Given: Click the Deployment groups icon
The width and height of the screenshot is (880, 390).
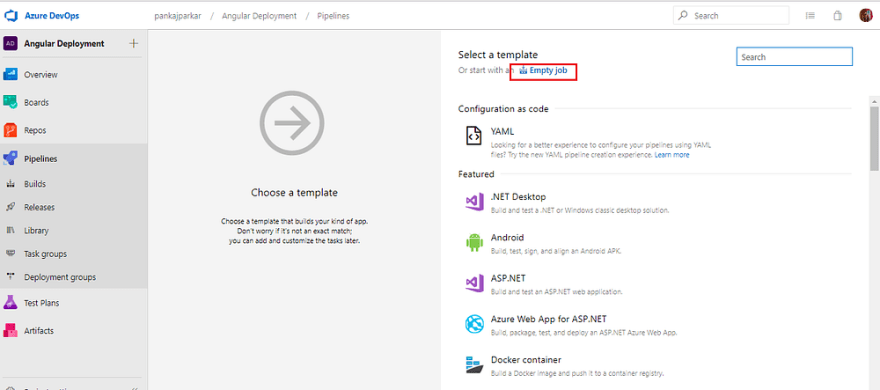Looking at the screenshot, I should point(10,277).
